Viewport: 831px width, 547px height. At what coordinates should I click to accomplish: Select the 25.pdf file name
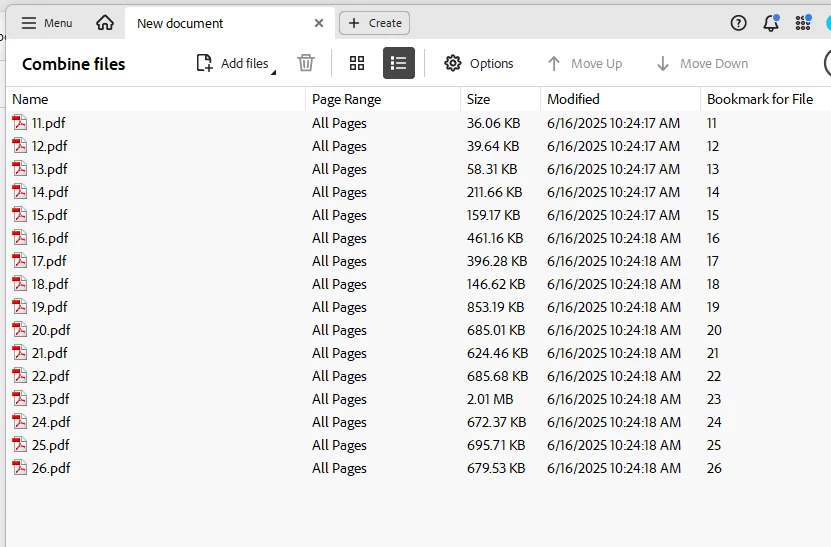(x=50, y=445)
